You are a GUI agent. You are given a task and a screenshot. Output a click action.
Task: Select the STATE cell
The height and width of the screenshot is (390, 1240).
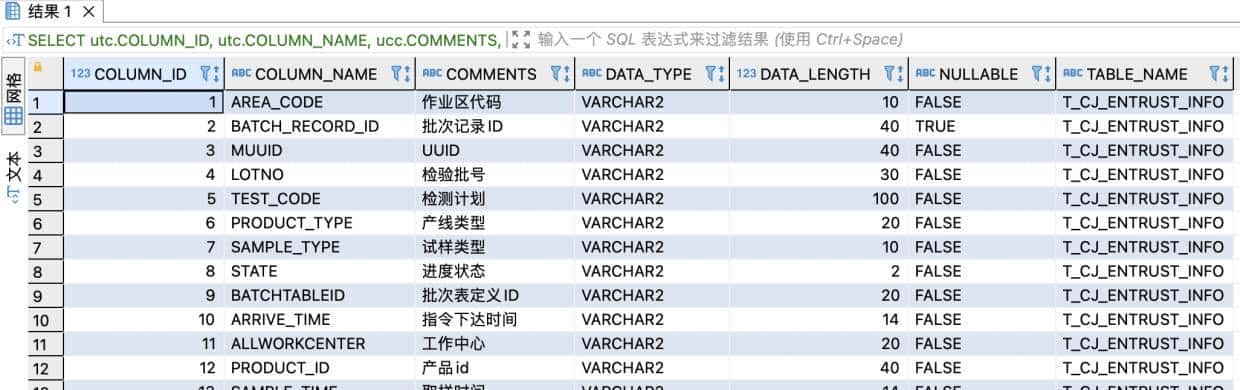[319, 271]
